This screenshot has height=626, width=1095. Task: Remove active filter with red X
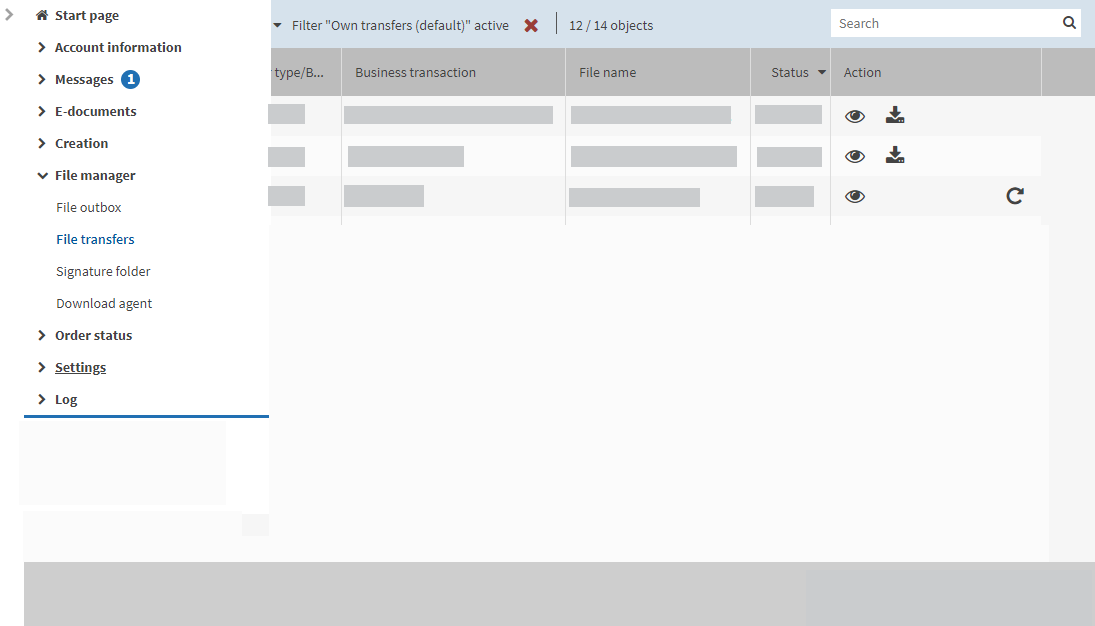(x=531, y=25)
